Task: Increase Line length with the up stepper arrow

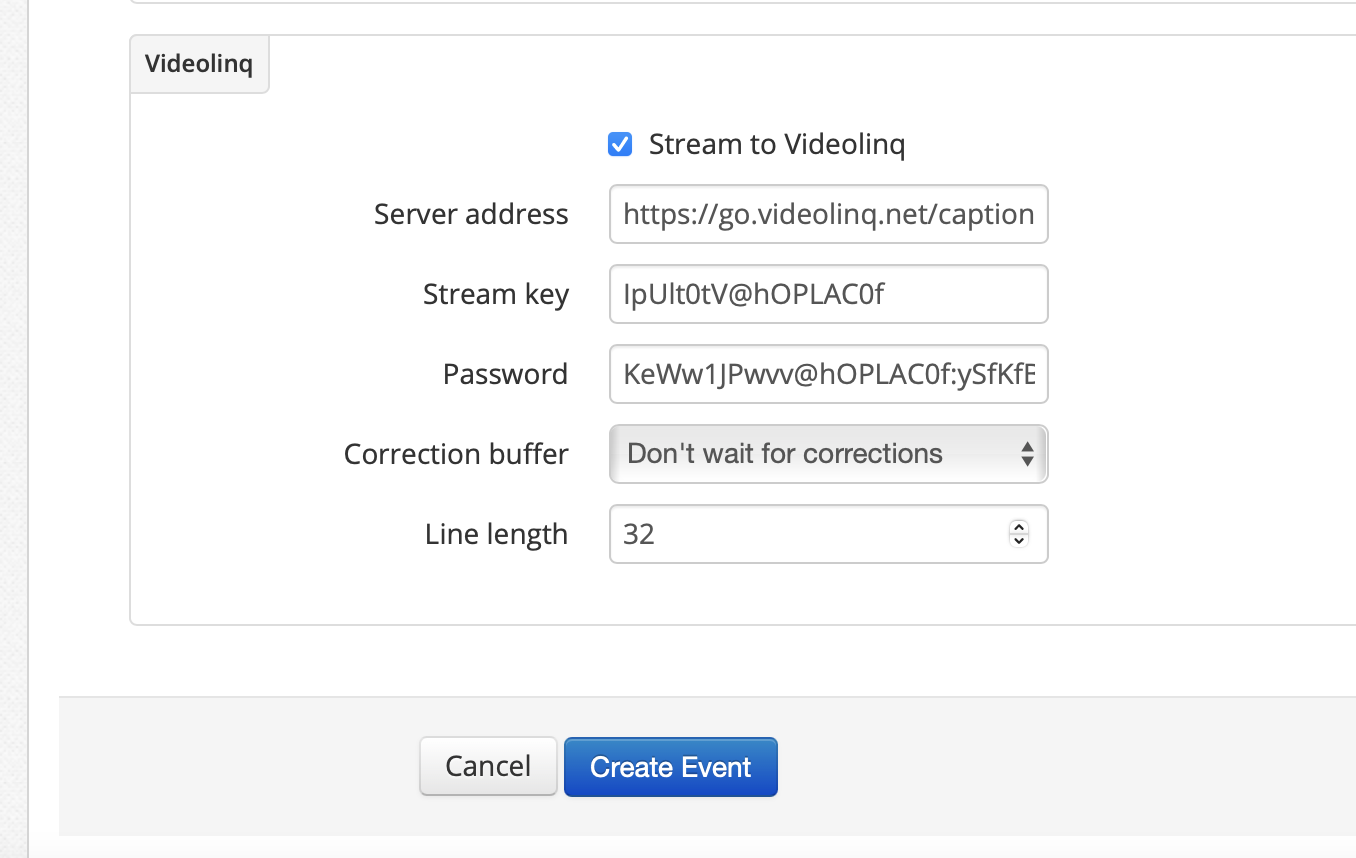Action: (x=1019, y=527)
